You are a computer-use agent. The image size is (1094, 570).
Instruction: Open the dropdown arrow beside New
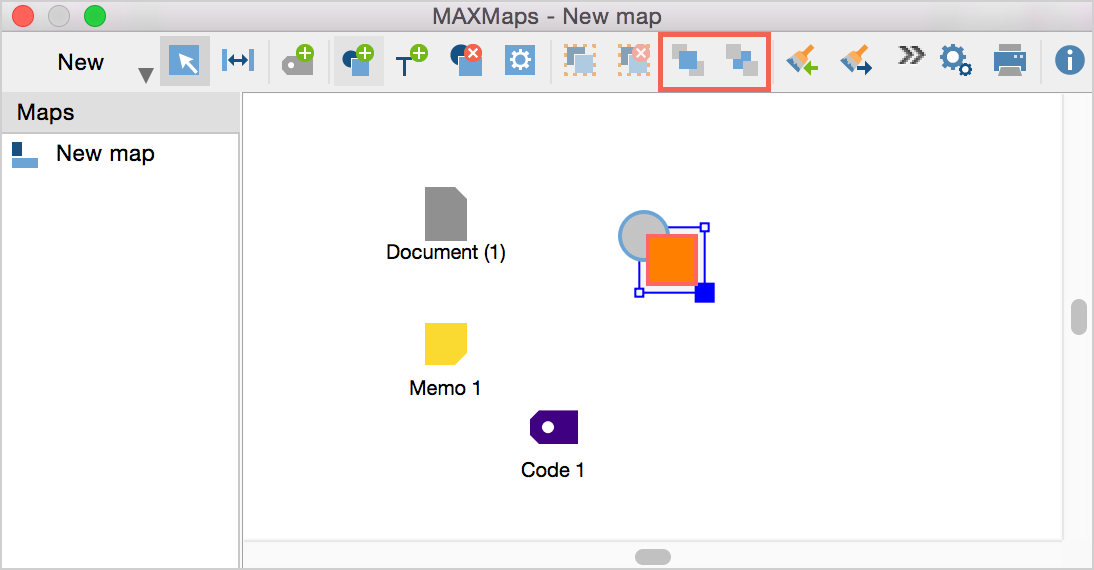click(146, 76)
